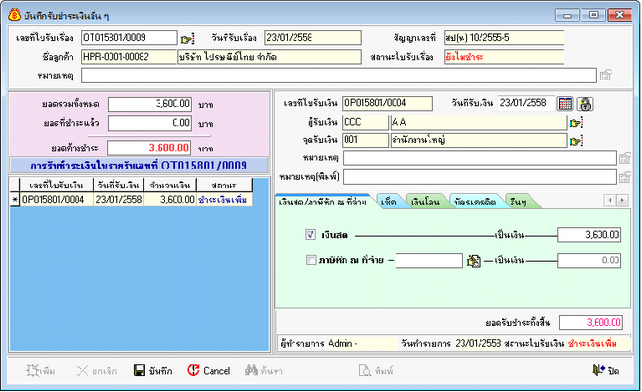Click the ค้นหา search button
This screenshot has width=642, height=392.
pos(264,371)
